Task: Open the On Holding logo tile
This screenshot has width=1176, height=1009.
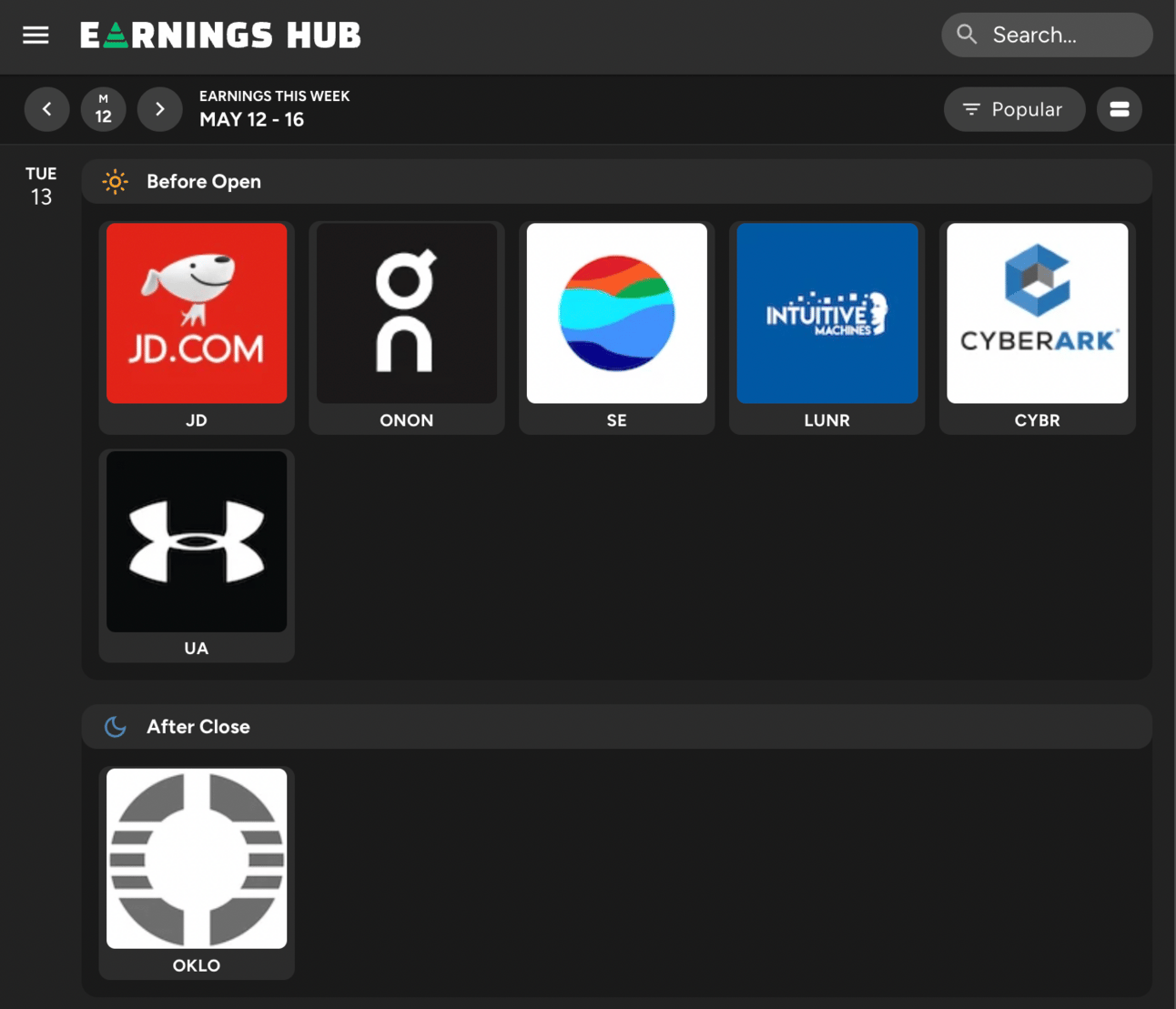Action: pyautogui.click(x=407, y=313)
